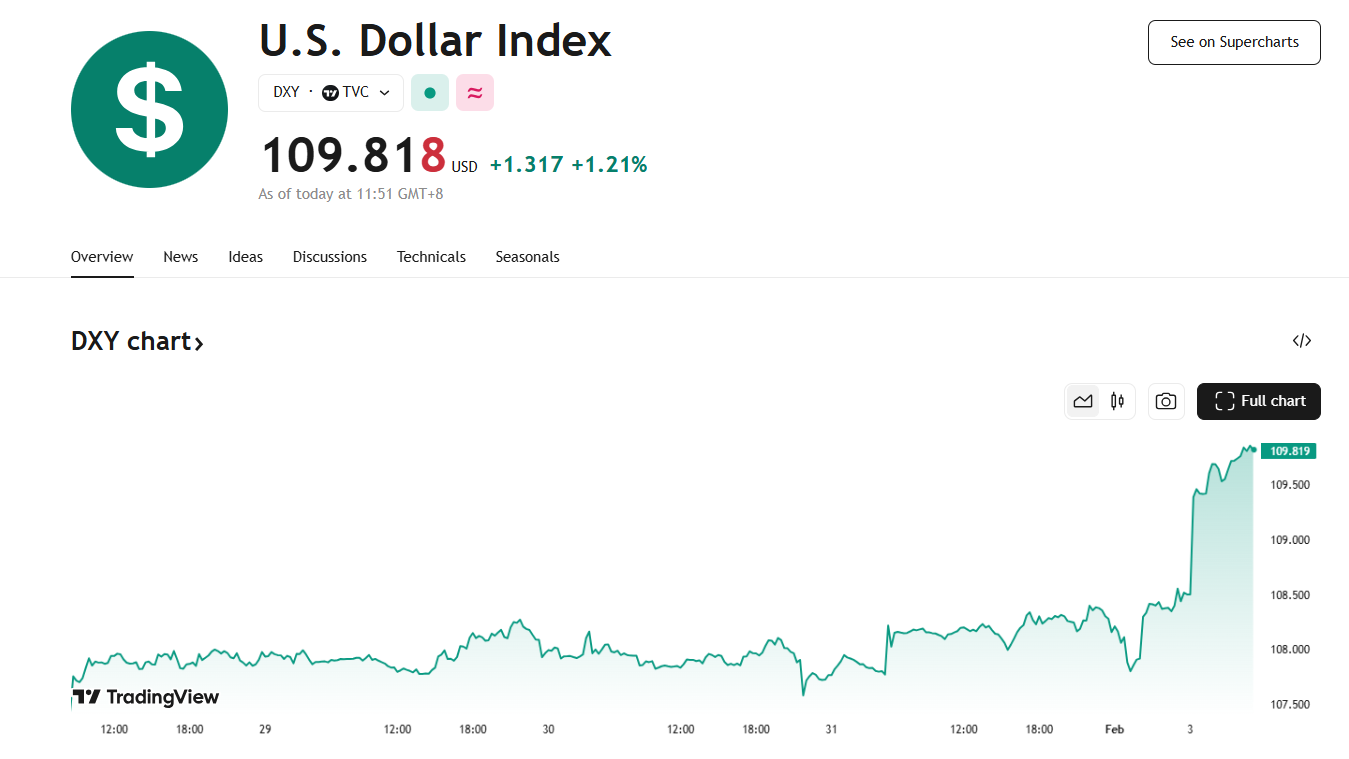
Task: Switch to the Technicals tab
Action: coord(431,257)
